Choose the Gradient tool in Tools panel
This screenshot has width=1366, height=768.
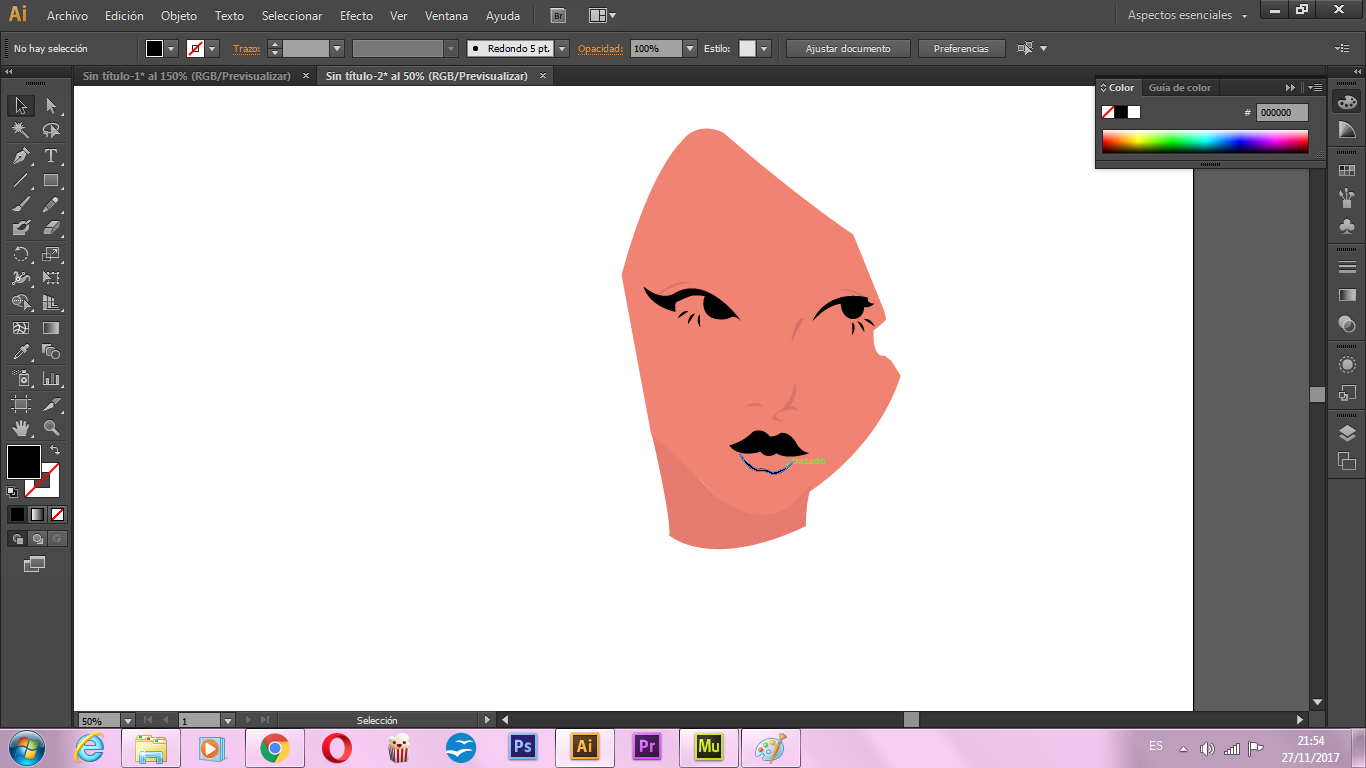[x=51, y=327]
